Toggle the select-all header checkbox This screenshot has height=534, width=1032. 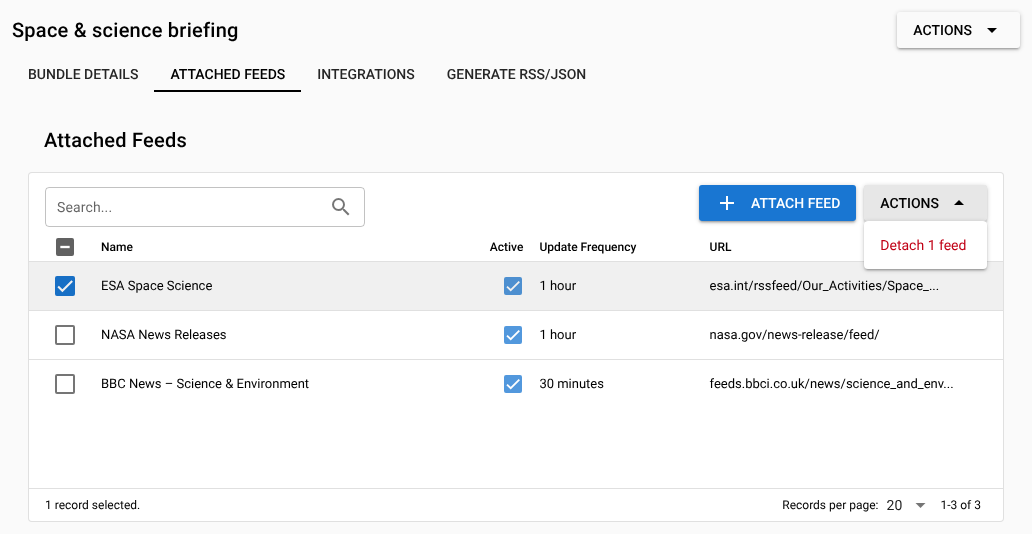(x=65, y=247)
